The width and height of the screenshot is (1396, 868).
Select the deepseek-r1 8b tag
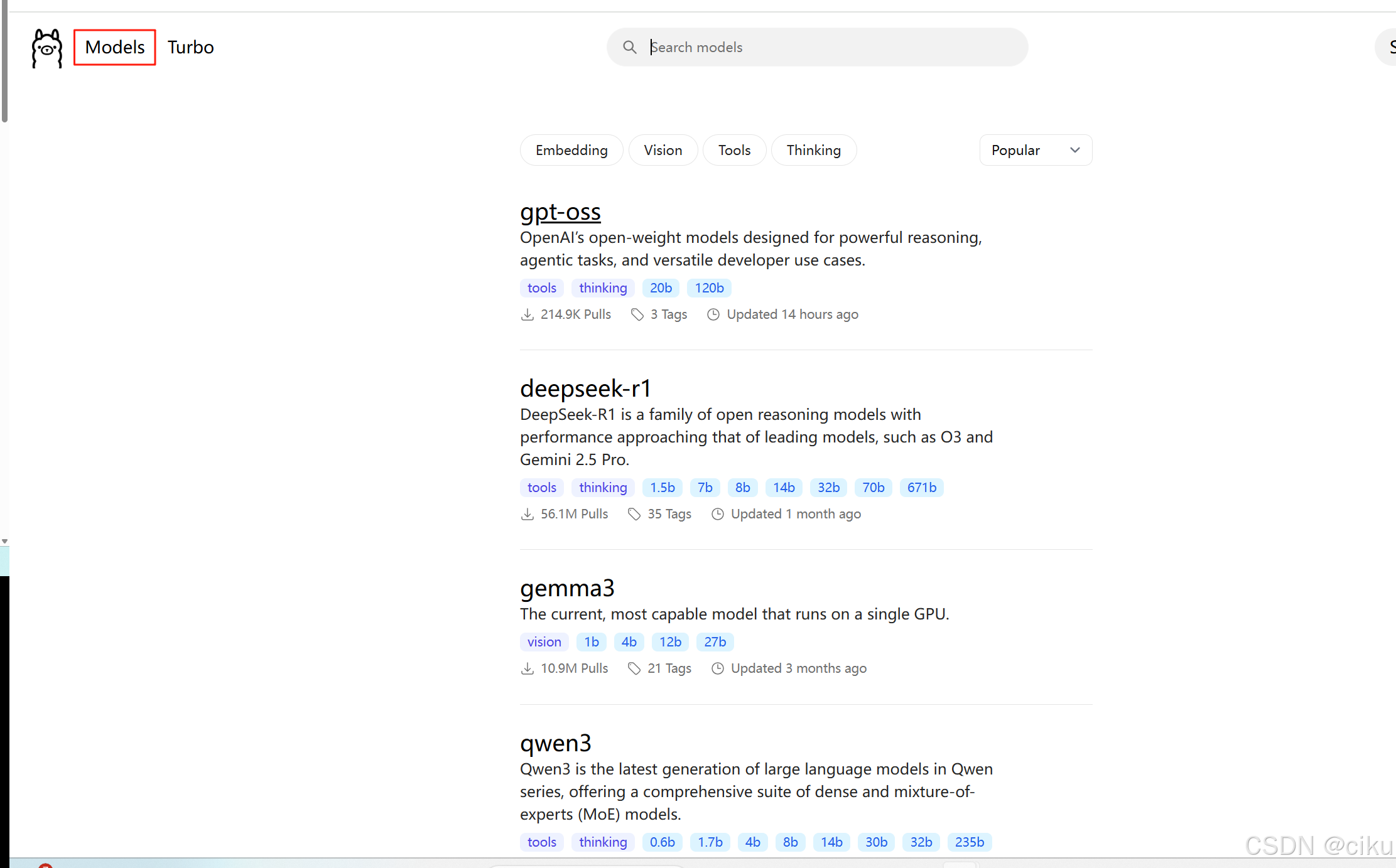(743, 488)
